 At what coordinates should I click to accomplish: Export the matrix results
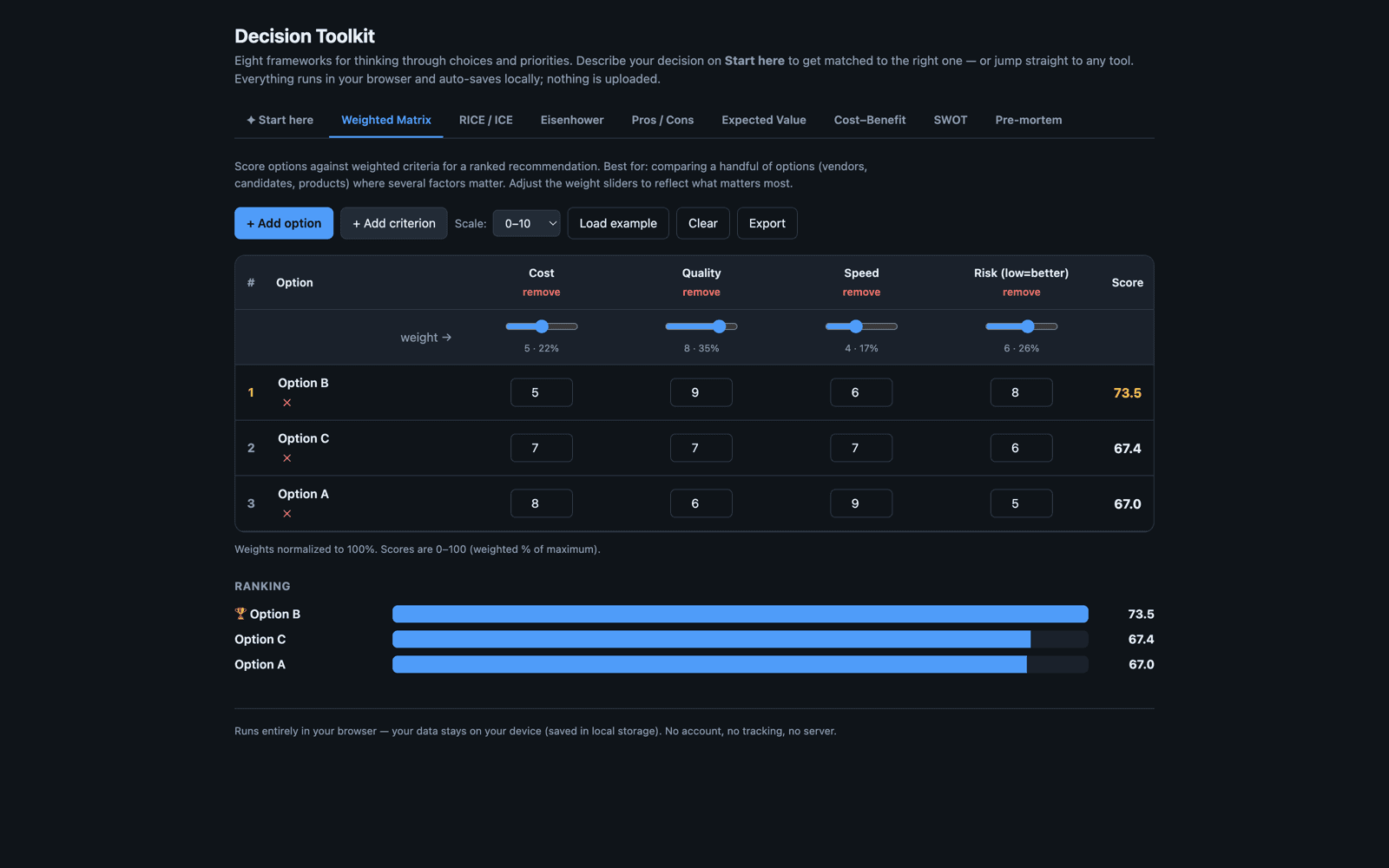pos(767,223)
